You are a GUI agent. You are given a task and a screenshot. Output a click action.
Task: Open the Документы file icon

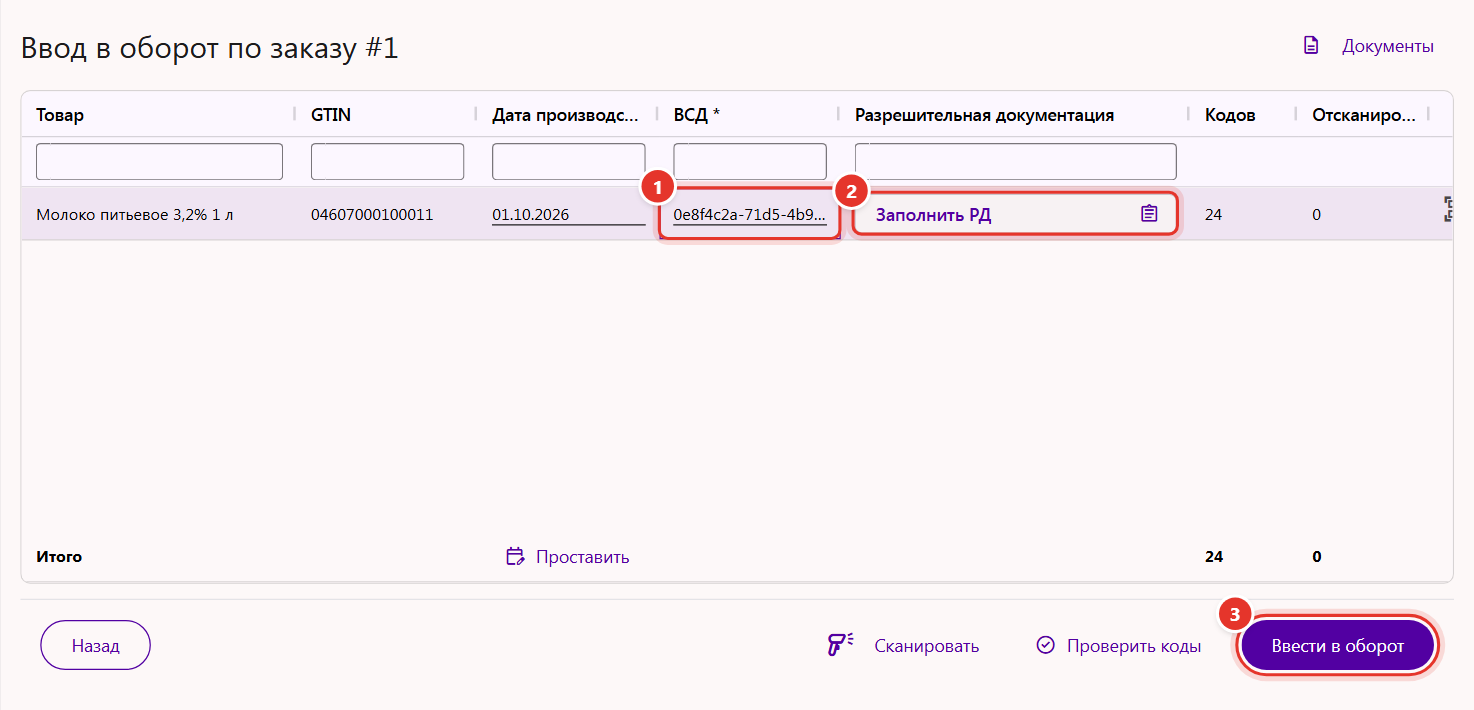pyautogui.click(x=1311, y=46)
